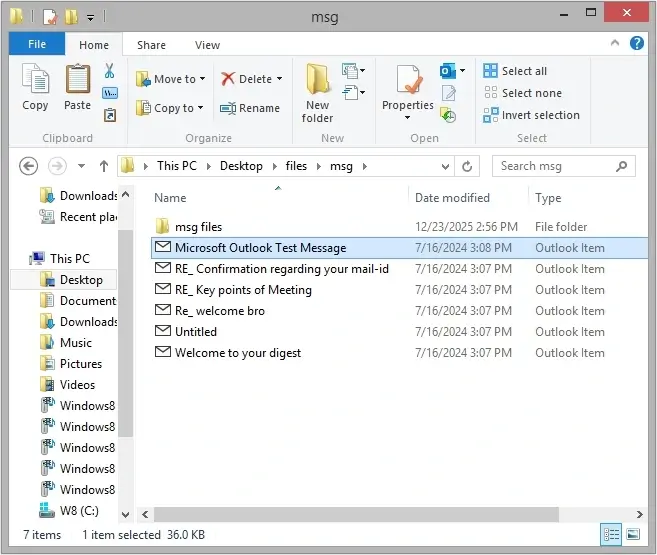
Task: Open with Outlook icon in Open group
Action: click(x=447, y=71)
